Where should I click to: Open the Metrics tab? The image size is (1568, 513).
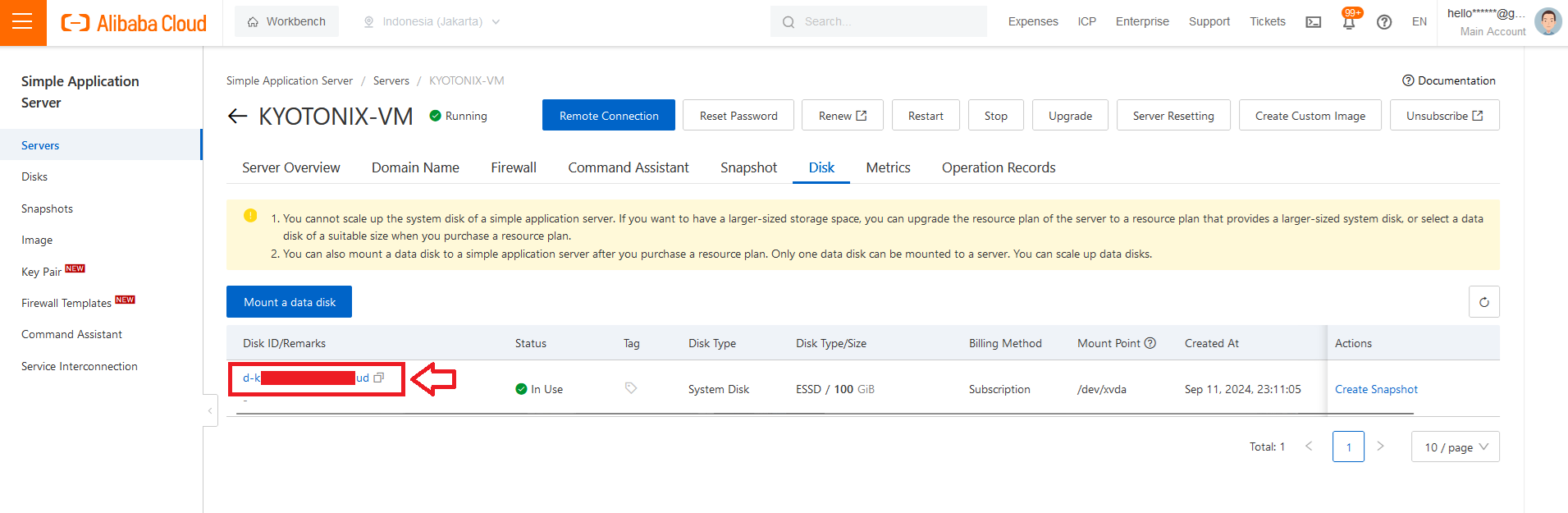tap(888, 167)
